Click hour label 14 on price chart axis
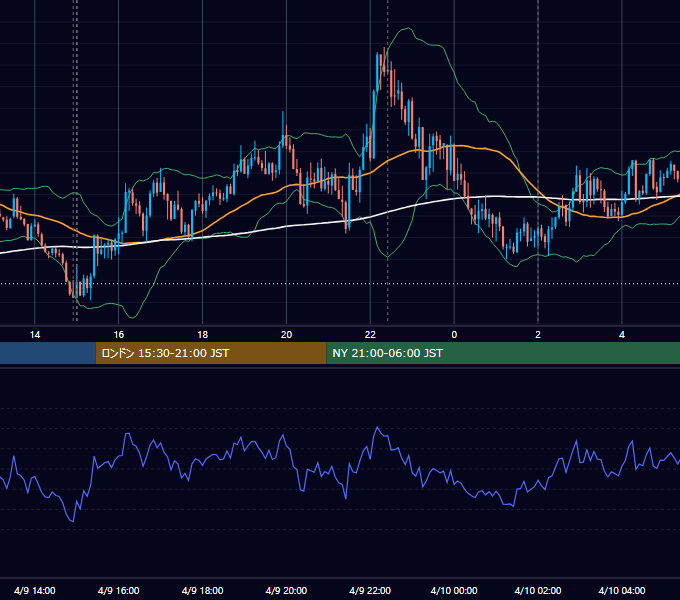This screenshot has height=600, width=680. pos(35,335)
